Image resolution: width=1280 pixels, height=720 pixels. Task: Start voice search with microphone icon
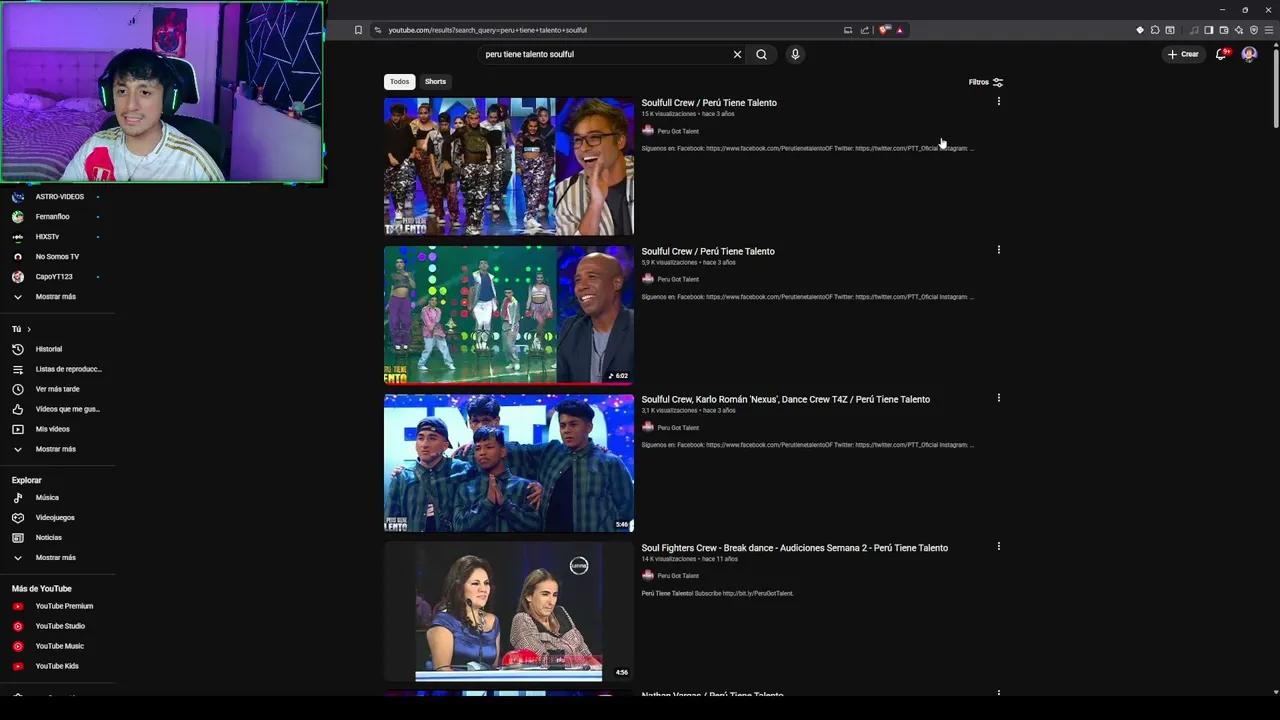tap(795, 54)
